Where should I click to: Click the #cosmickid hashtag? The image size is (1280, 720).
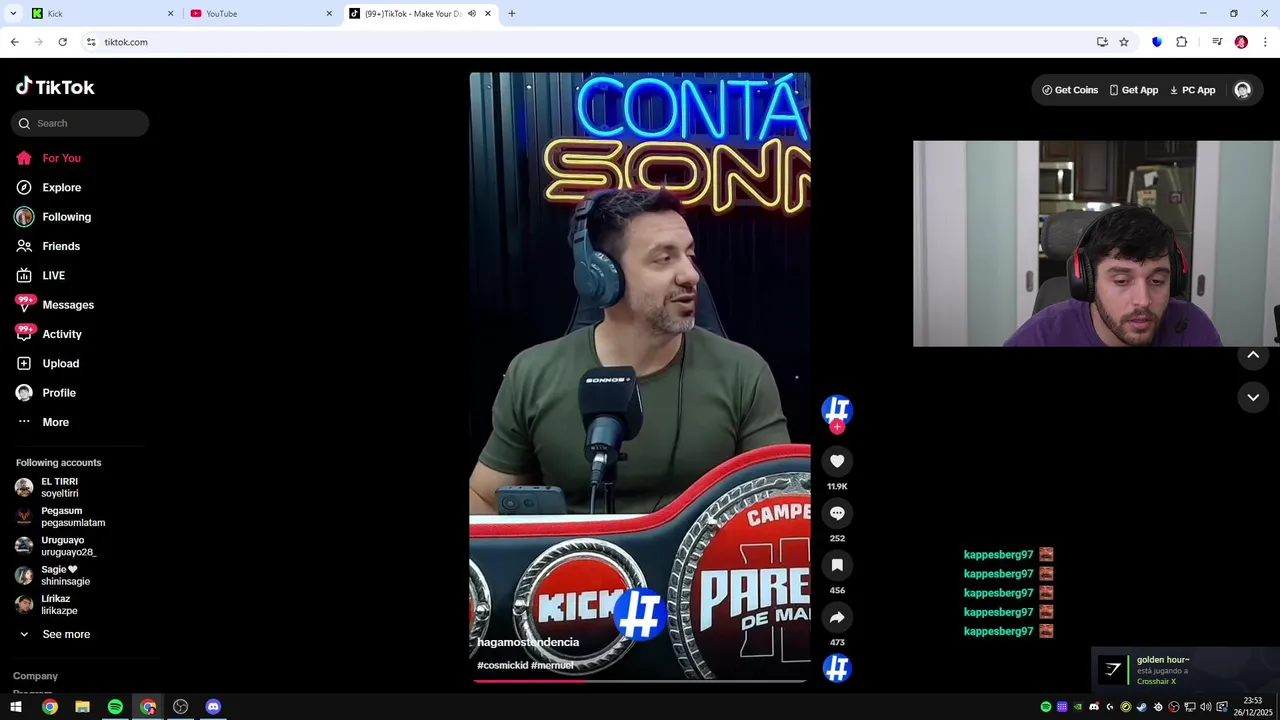click(502, 665)
